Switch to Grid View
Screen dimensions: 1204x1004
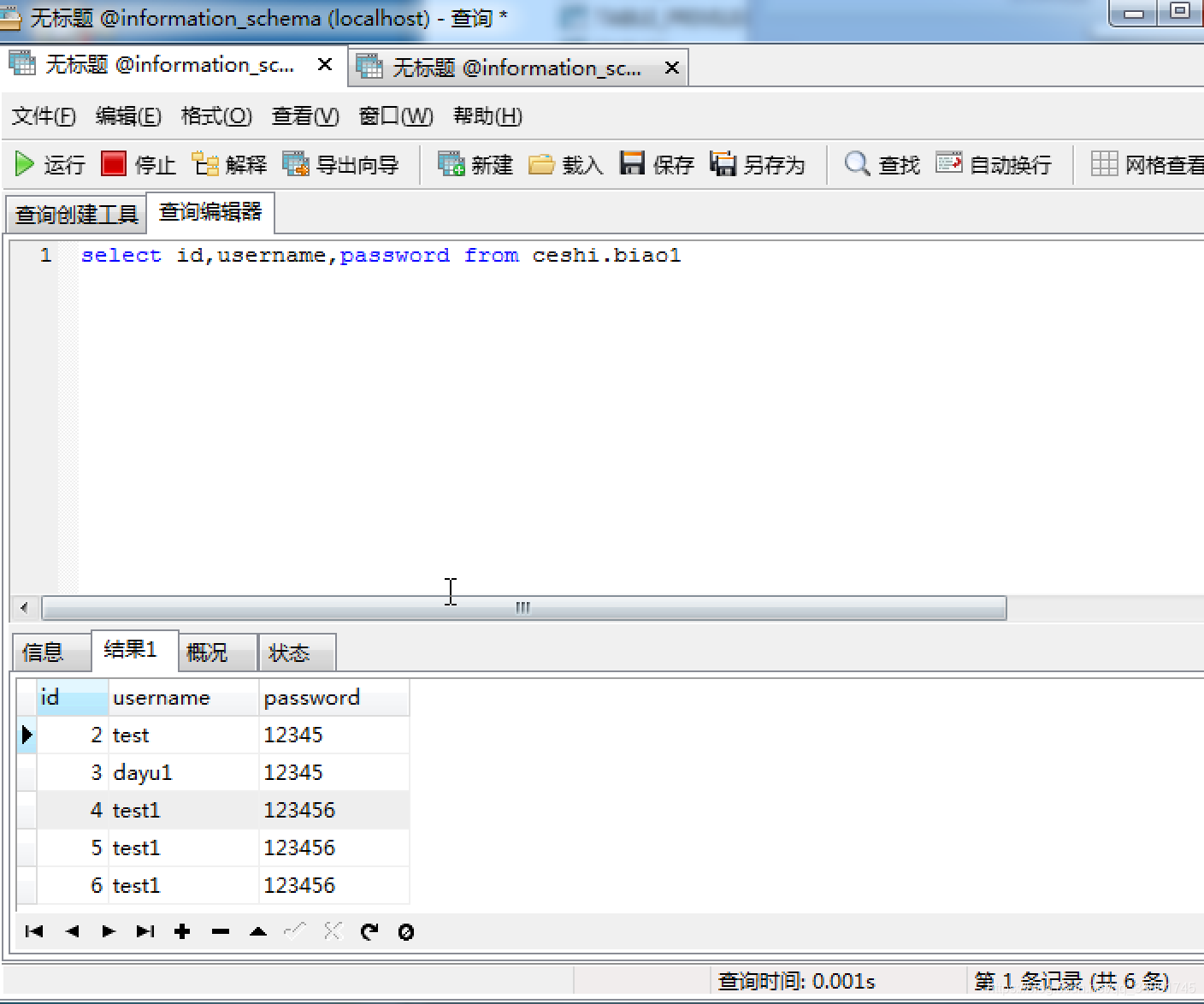click(1147, 164)
